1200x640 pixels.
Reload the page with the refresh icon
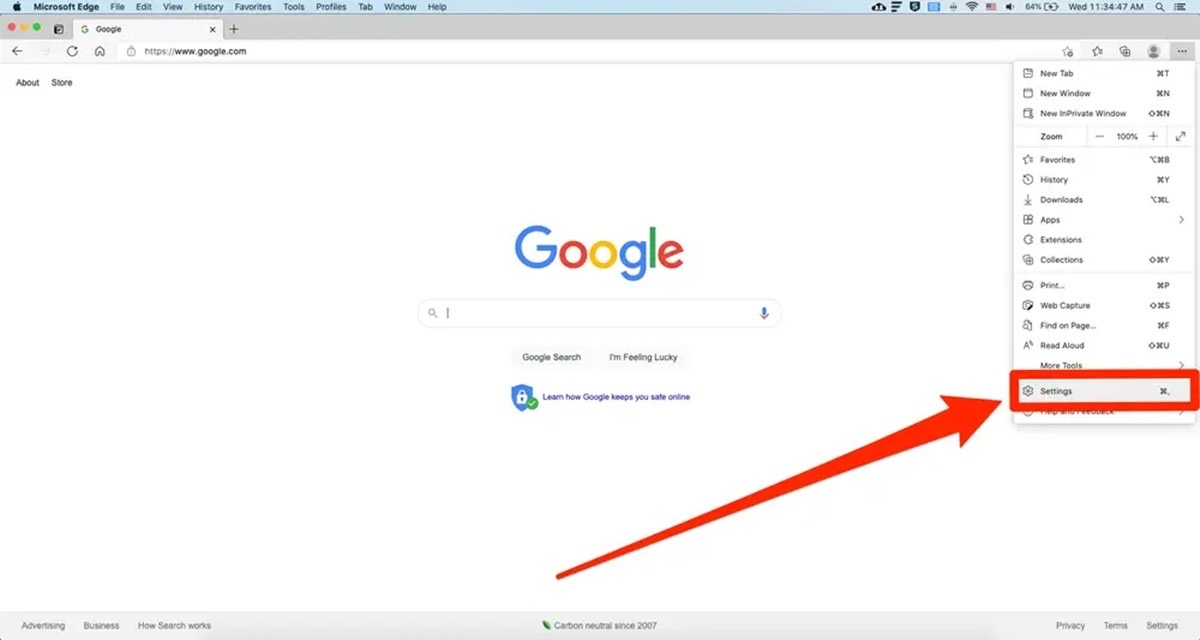(x=72, y=51)
